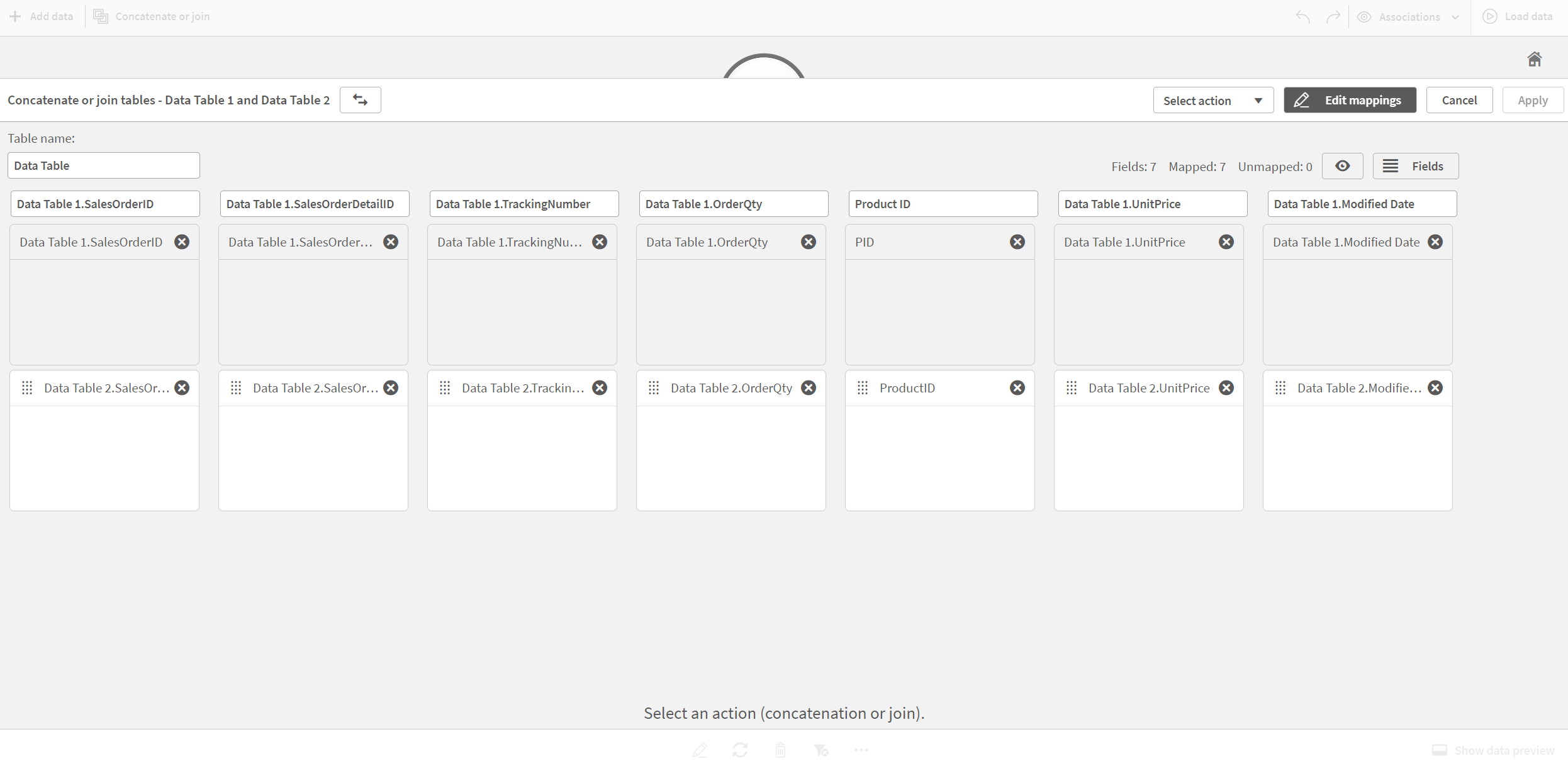Click the home icon in top-right corner
Viewport: 1568px width, 771px height.
pyautogui.click(x=1535, y=58)
